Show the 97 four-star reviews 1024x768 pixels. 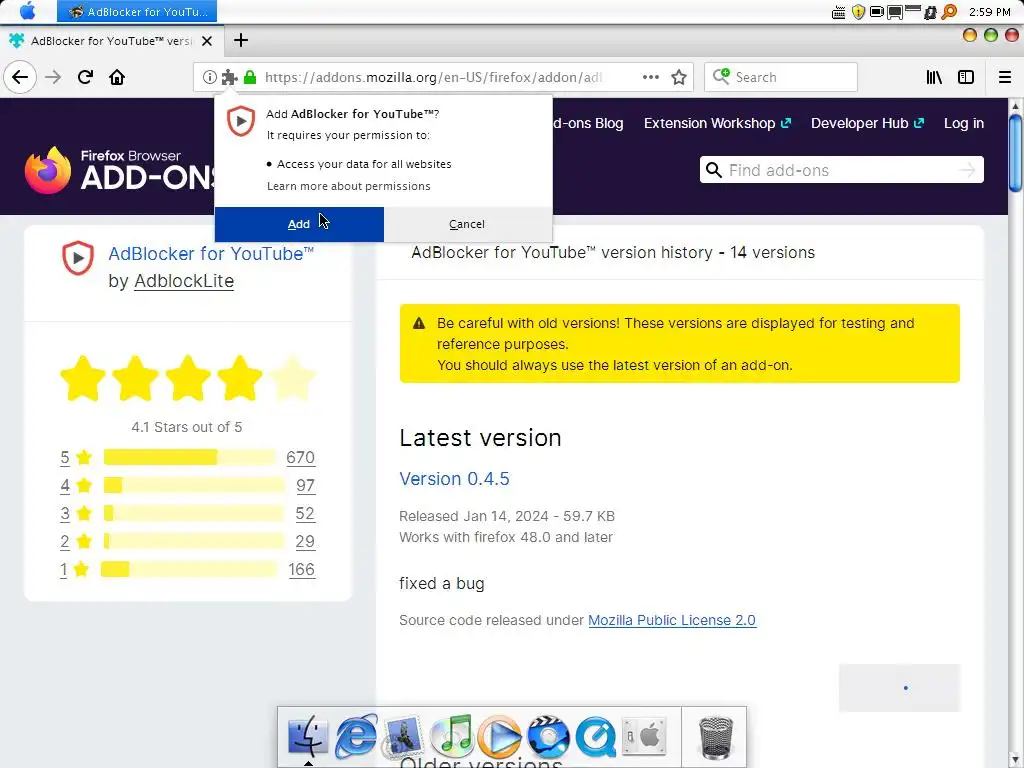pos(305,485)
